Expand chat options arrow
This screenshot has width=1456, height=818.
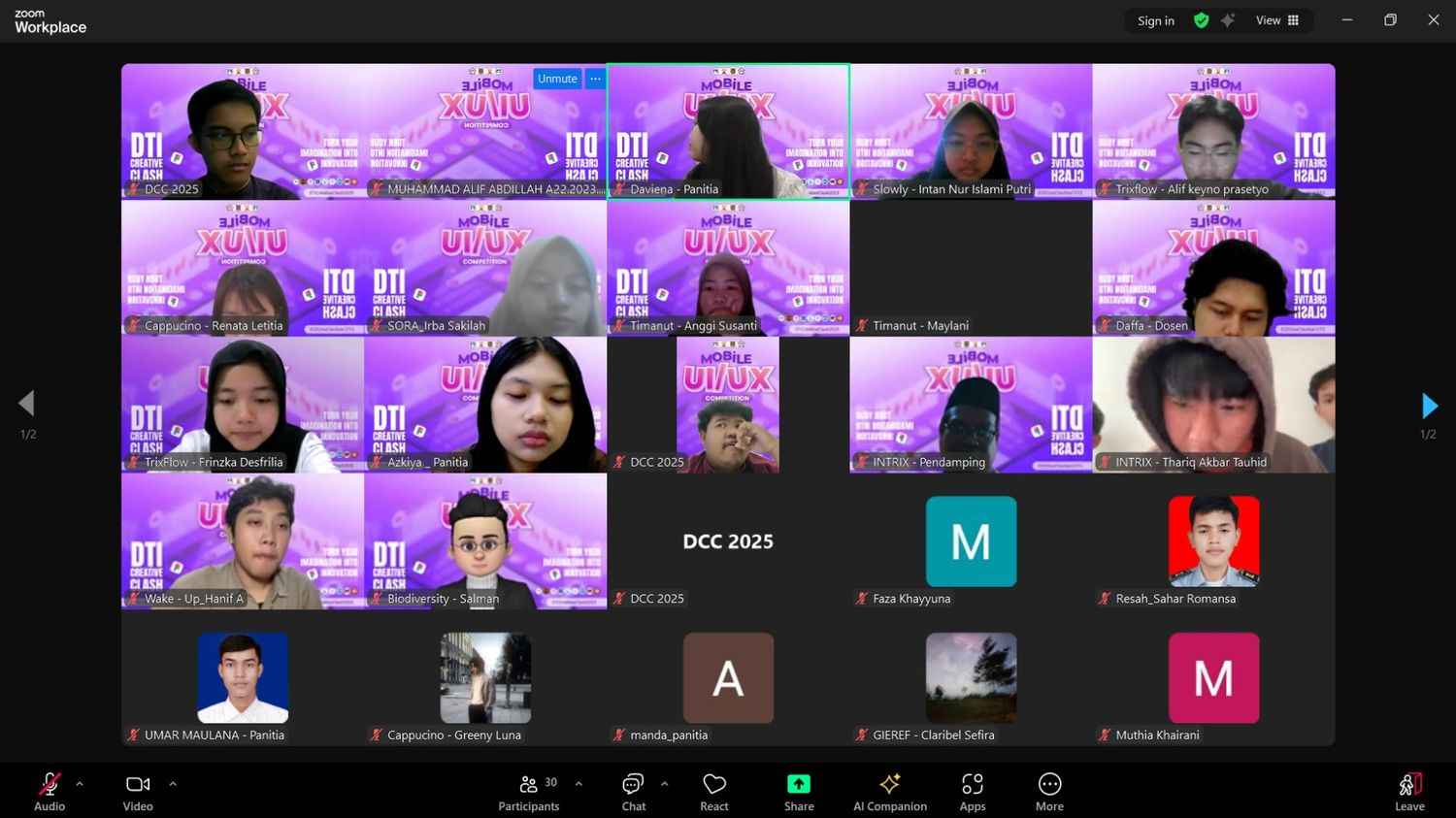click(x=664, y=784)
